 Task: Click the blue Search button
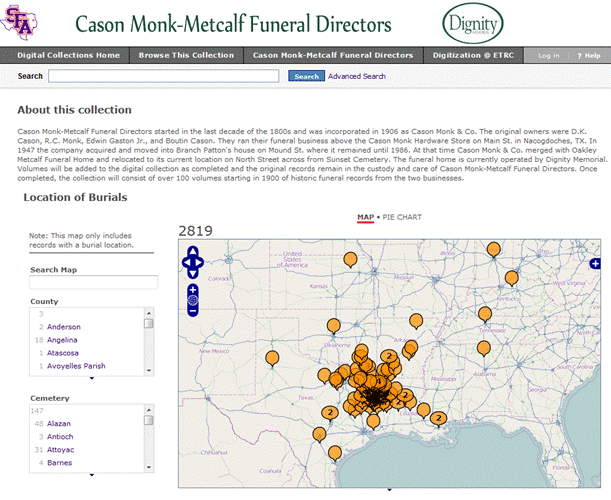(x=306, y=76)
